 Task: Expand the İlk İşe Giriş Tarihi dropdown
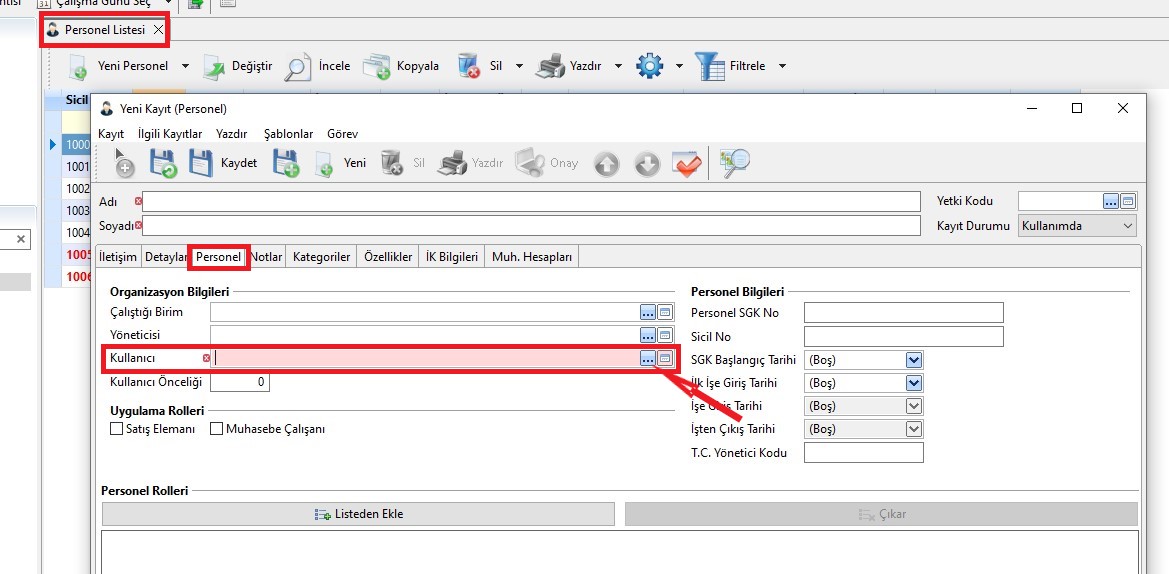(x=913, y=383)
